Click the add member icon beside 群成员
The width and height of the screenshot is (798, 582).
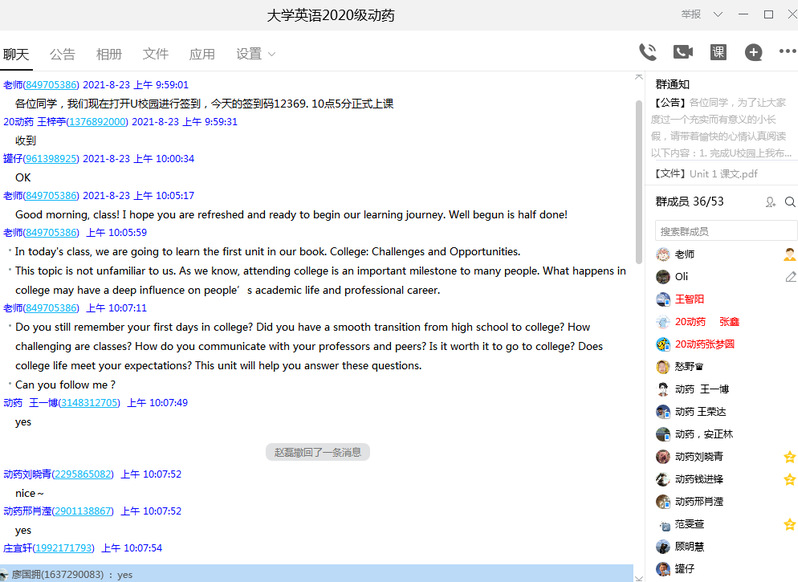[770, 202]
